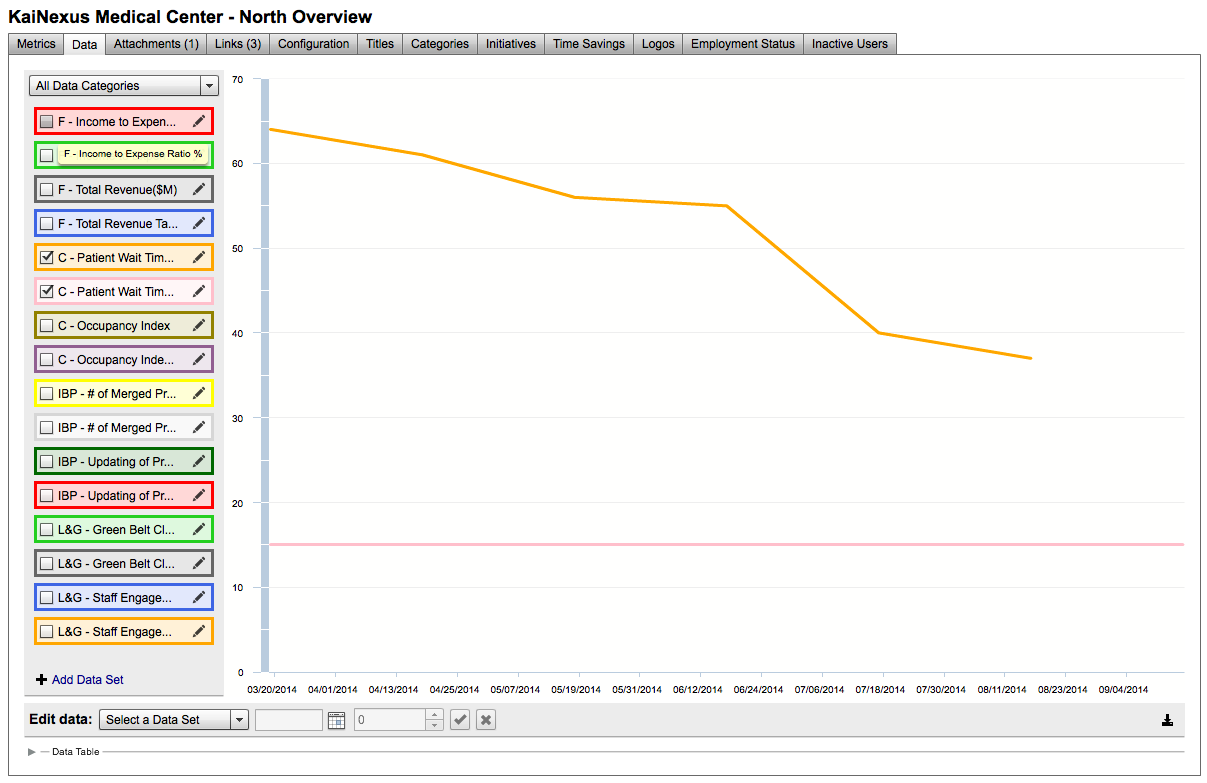The height and width of the screenshot is (783, 1207).
Task: Edit the yellow IBP - # of Merged Pr... set
Action: pyautogui.click(x=199, y=394)
